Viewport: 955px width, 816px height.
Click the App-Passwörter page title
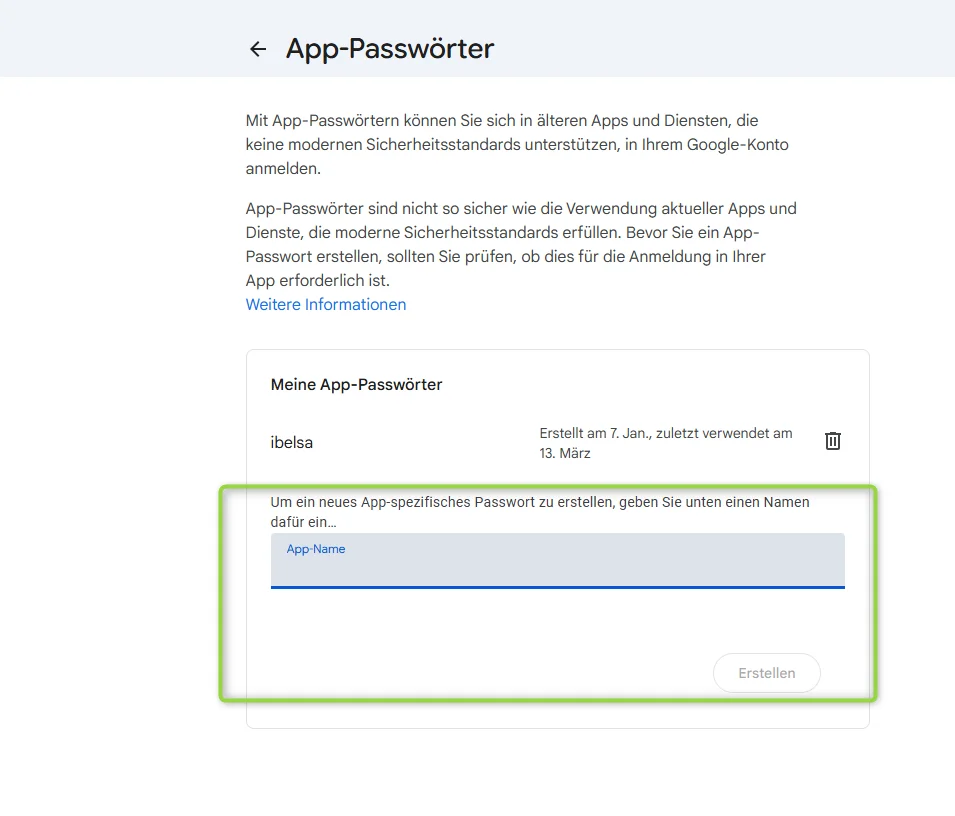pyautogui.click(x=390, y=49)
